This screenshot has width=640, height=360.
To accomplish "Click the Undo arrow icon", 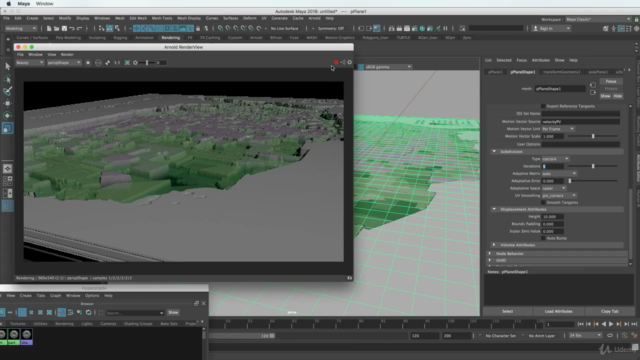I will [x=72, y=29].
